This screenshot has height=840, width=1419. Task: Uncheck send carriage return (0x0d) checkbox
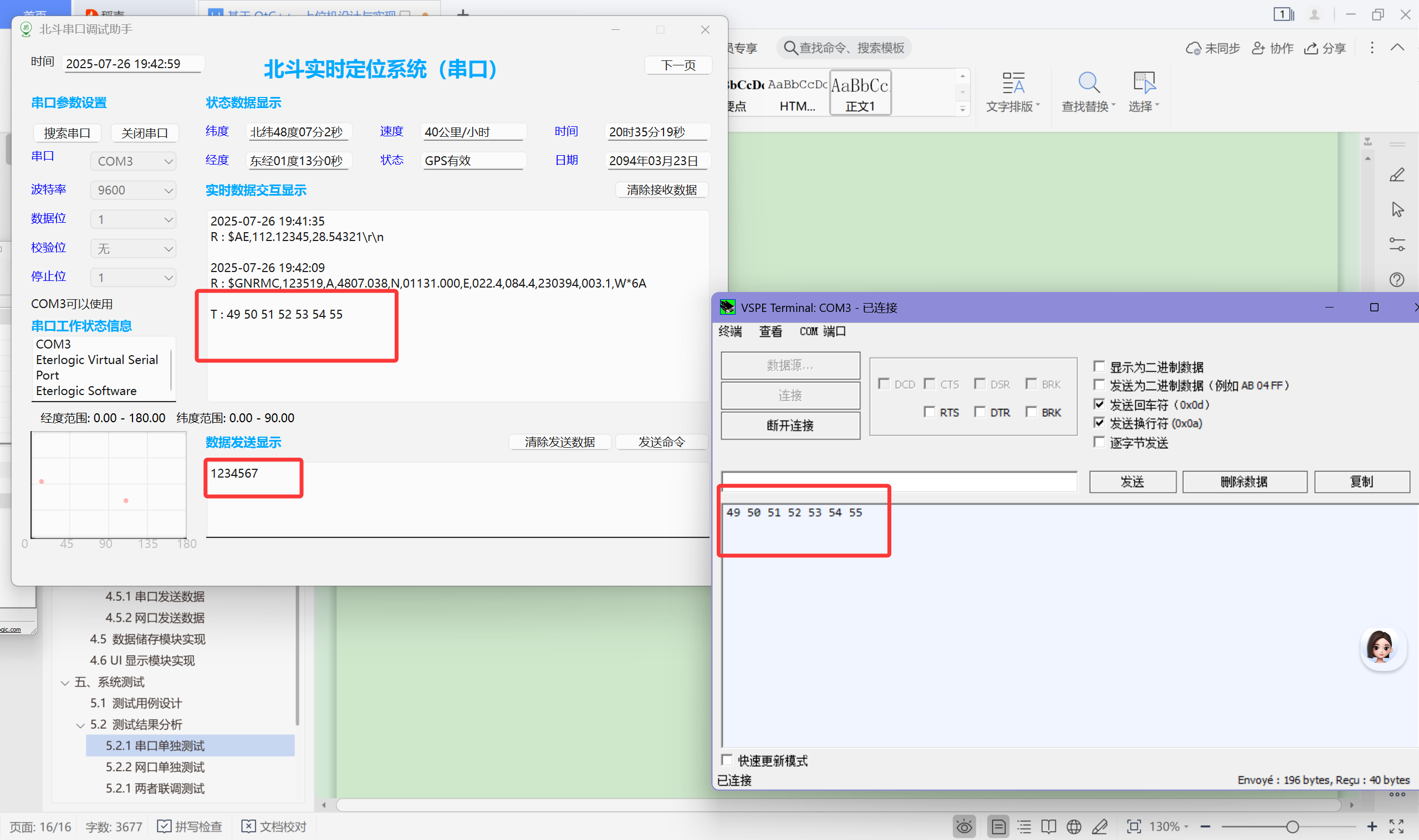click(1099, 404)
